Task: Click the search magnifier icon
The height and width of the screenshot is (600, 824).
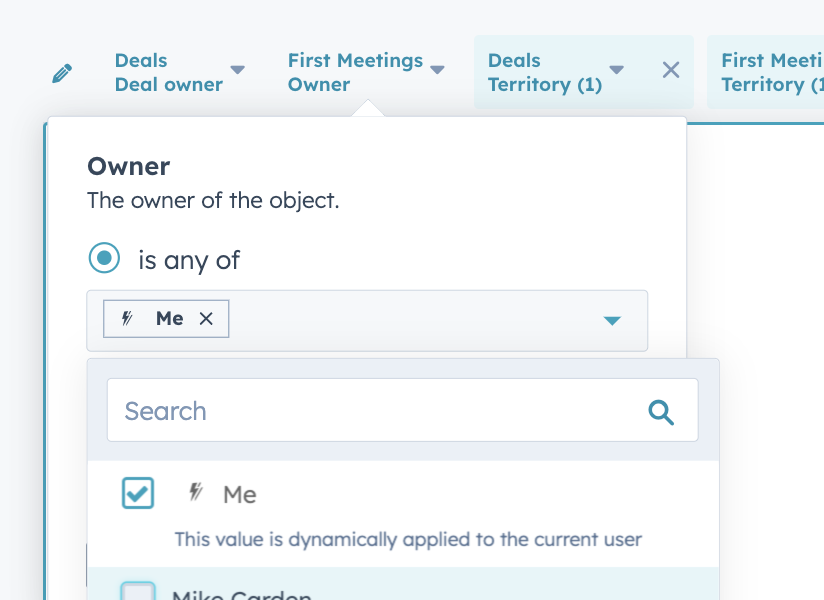Action: [661, 410]
